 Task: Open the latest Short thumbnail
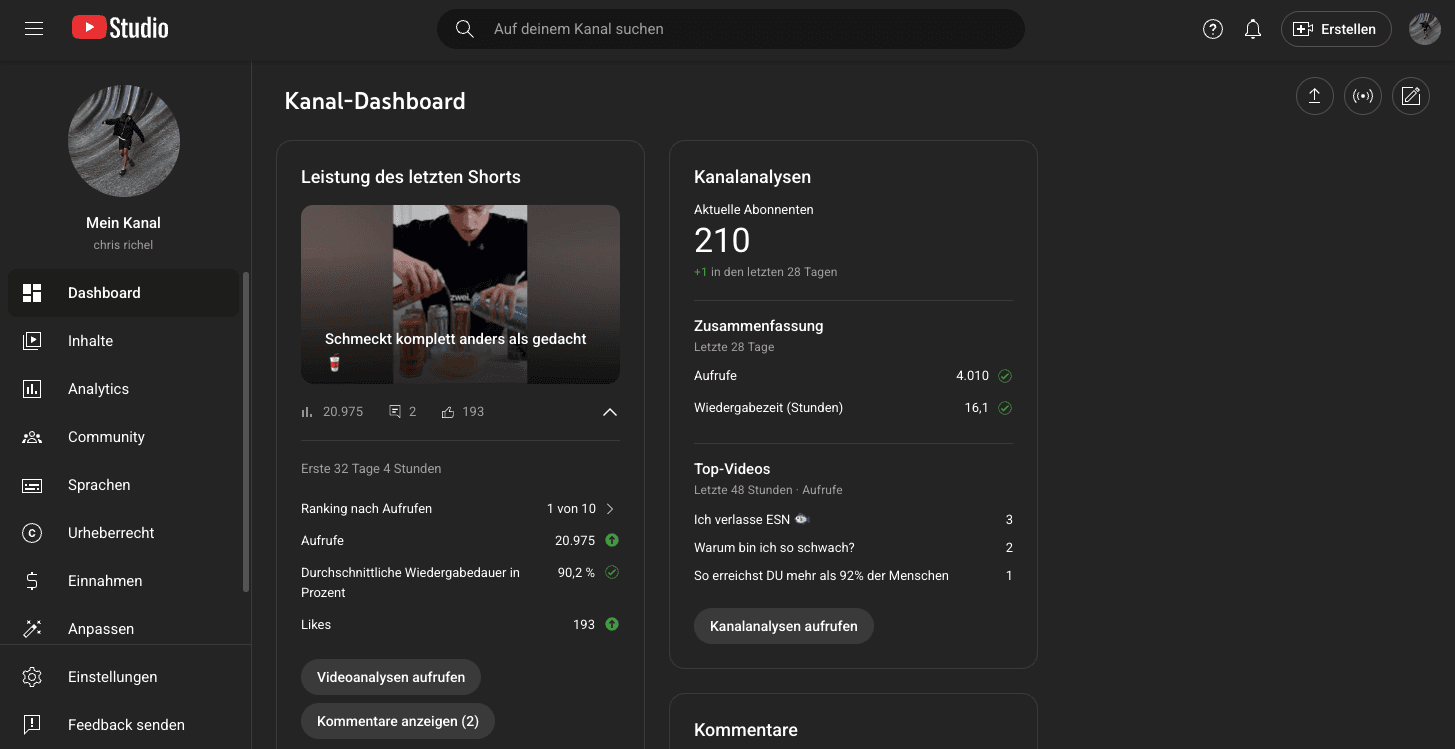(460, 294)
